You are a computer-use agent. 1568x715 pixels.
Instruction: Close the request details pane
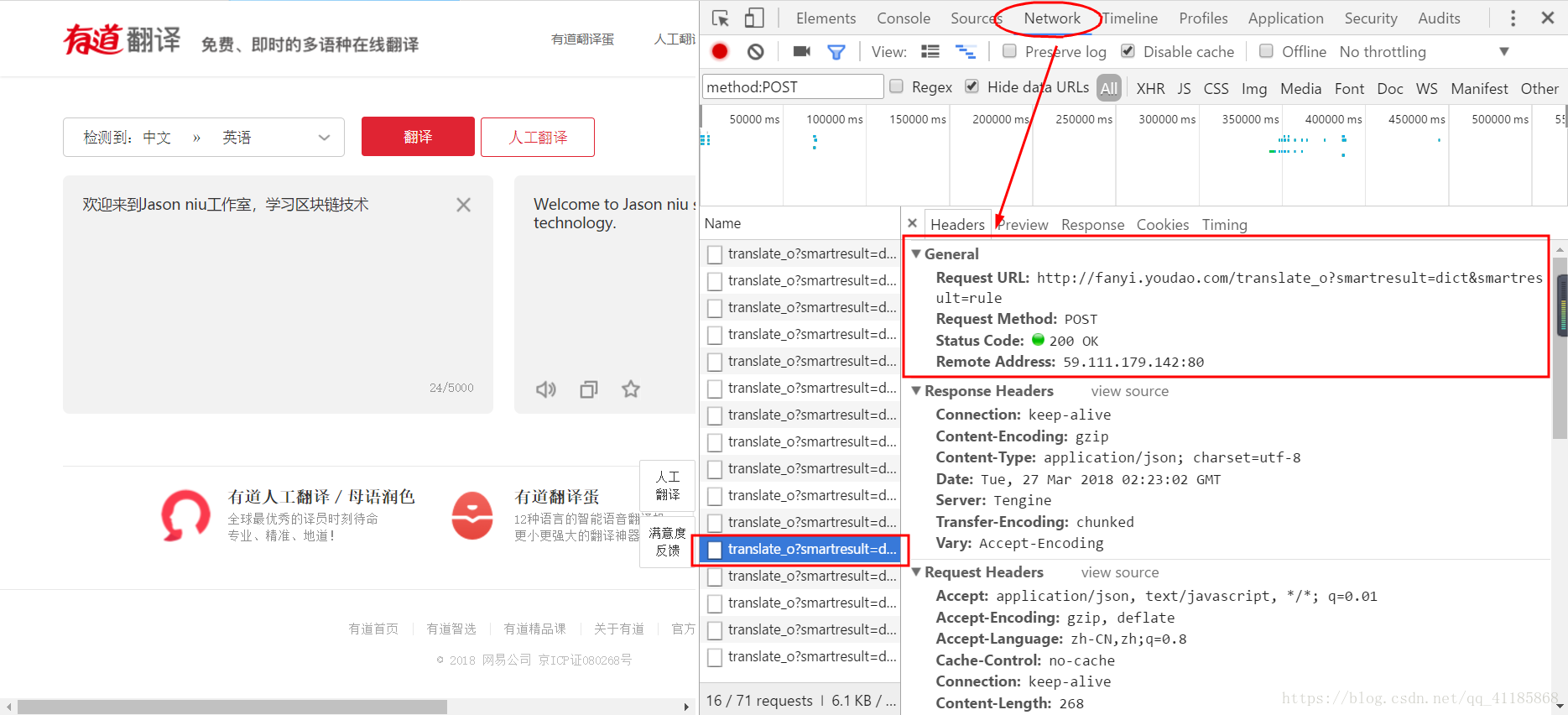click(912, 223)
